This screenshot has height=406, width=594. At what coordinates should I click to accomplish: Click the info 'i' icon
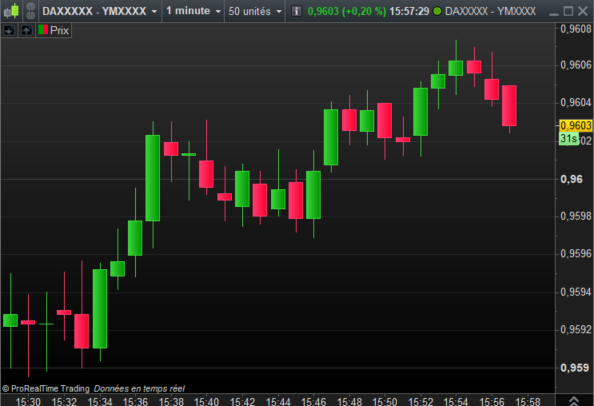296,11
